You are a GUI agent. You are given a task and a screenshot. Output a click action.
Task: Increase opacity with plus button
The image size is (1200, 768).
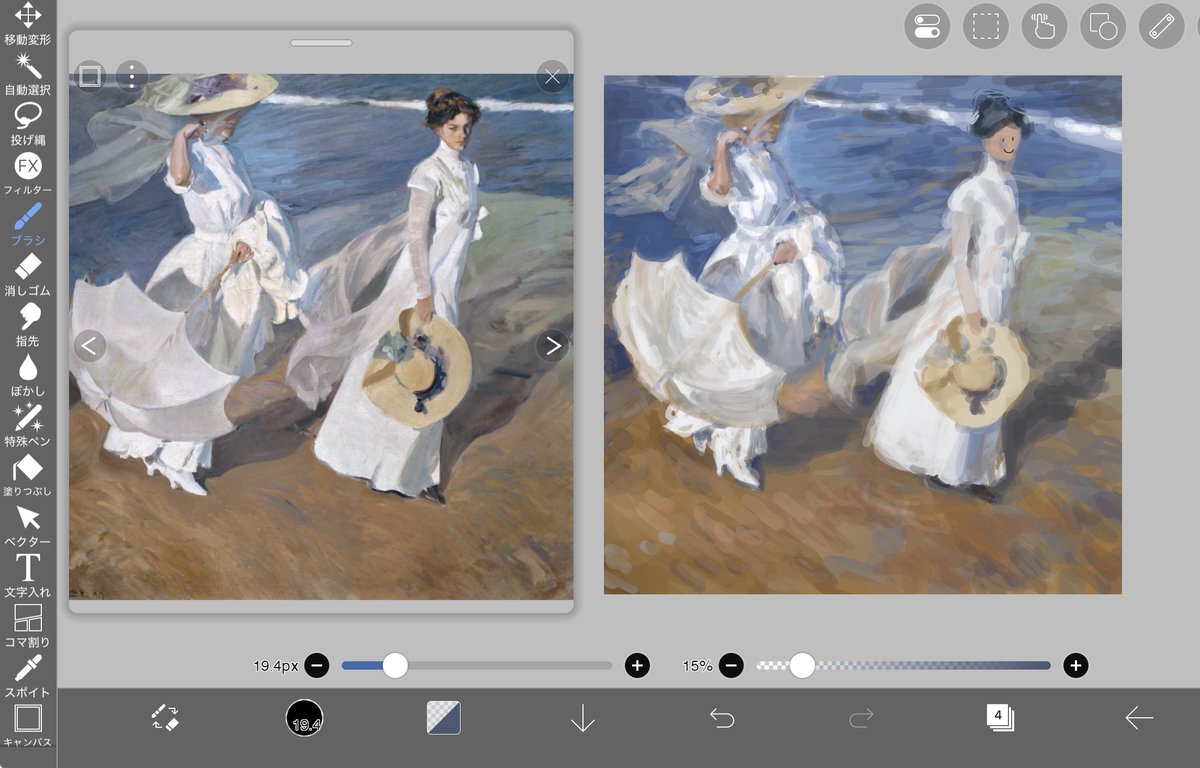tap(1075, 665)
